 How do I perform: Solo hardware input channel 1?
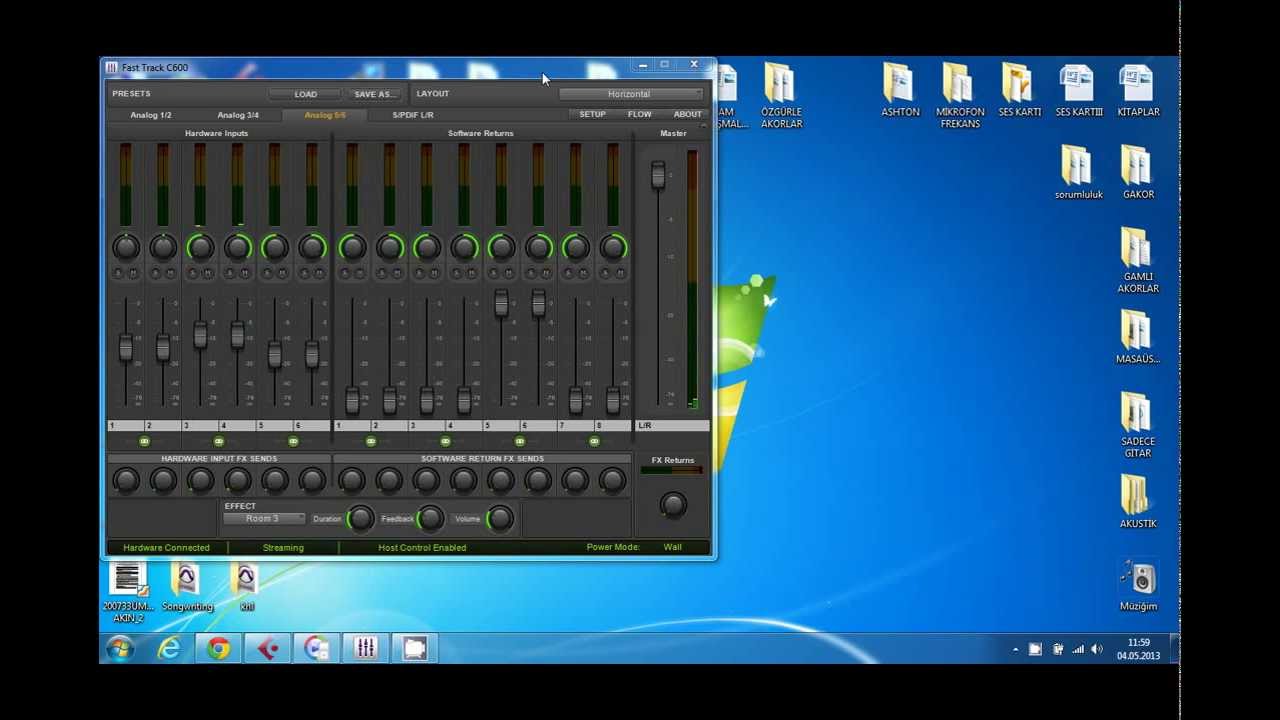(x=118, y=273)
